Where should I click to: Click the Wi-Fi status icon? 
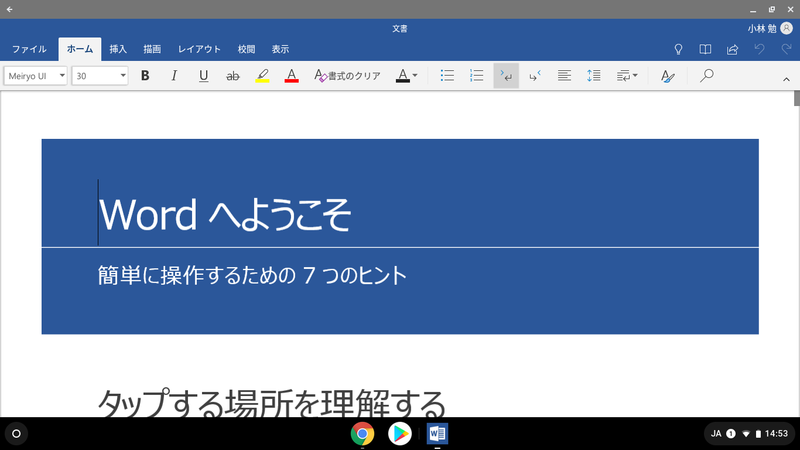(746, 434)
